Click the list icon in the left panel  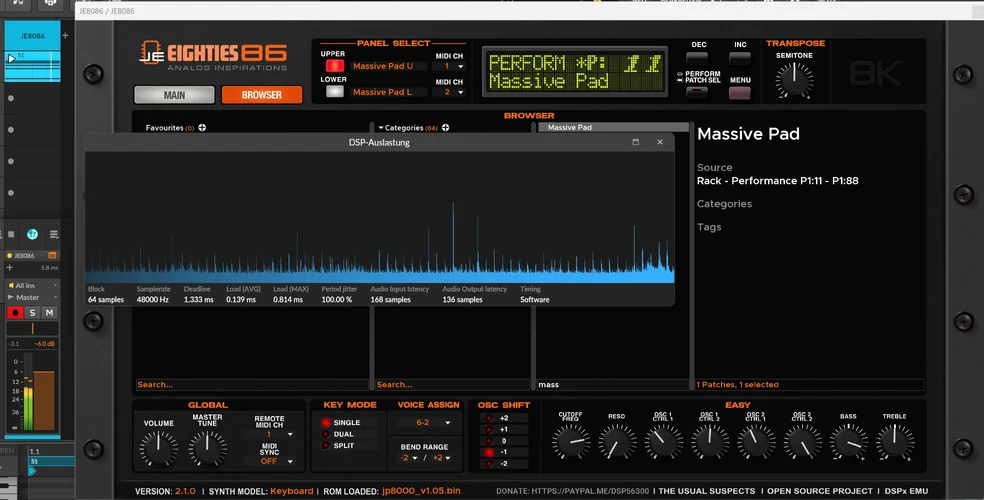54,234
